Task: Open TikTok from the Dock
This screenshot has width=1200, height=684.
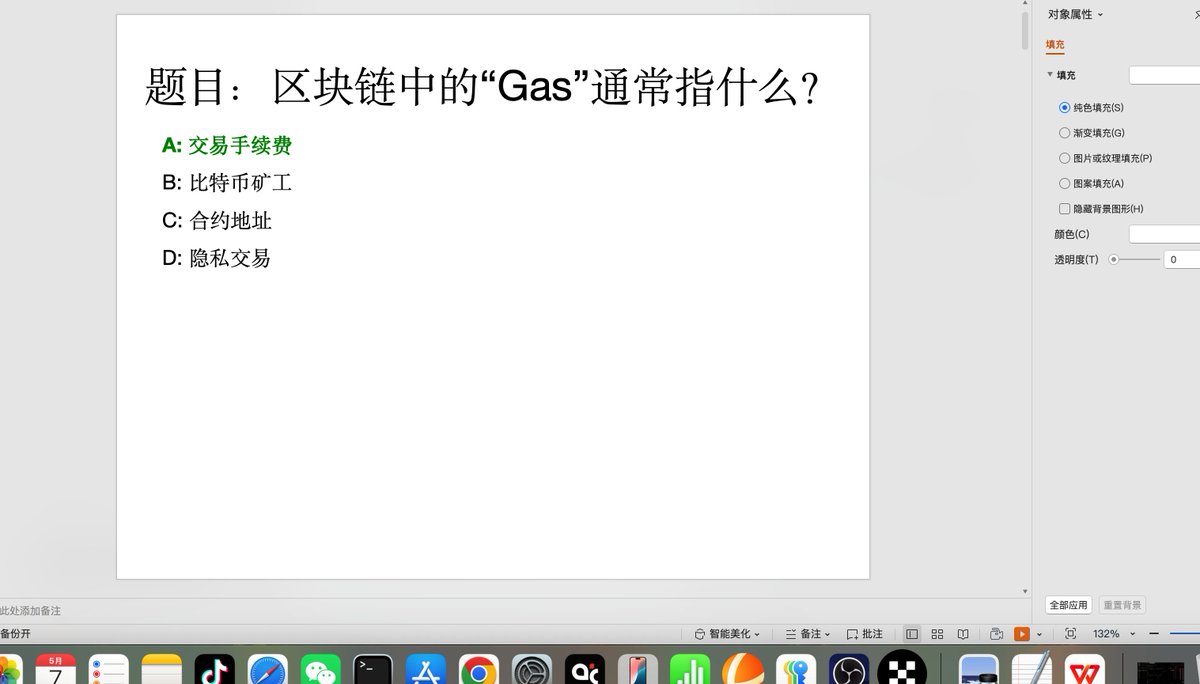Action: coord(215,670)
